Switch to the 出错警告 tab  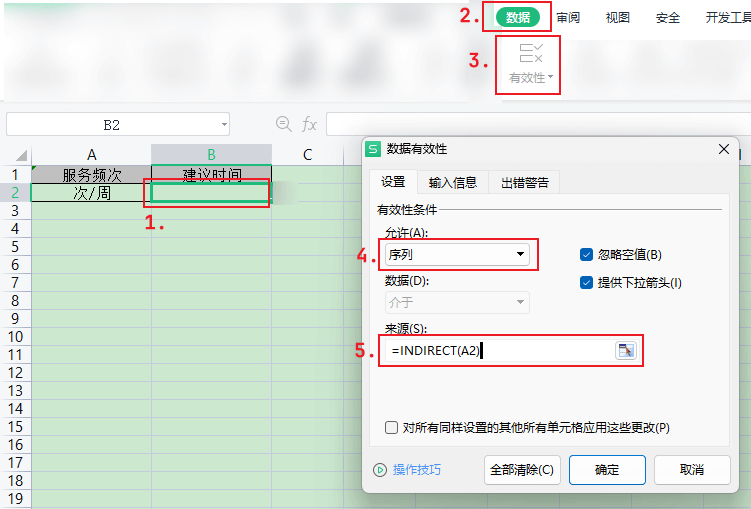525,182
